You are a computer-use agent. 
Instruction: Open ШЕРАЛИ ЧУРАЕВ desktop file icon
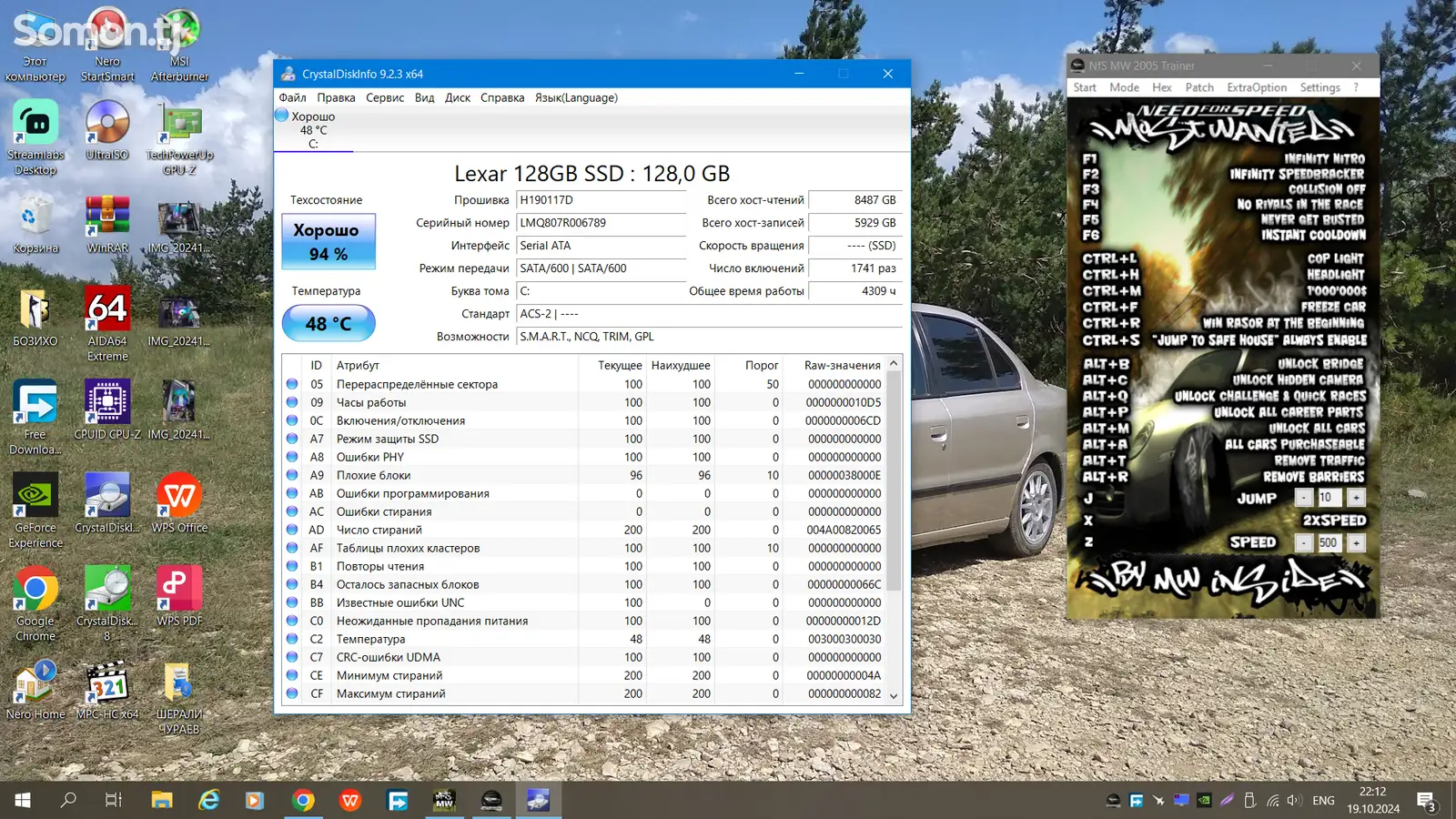(x=179, y=697)
